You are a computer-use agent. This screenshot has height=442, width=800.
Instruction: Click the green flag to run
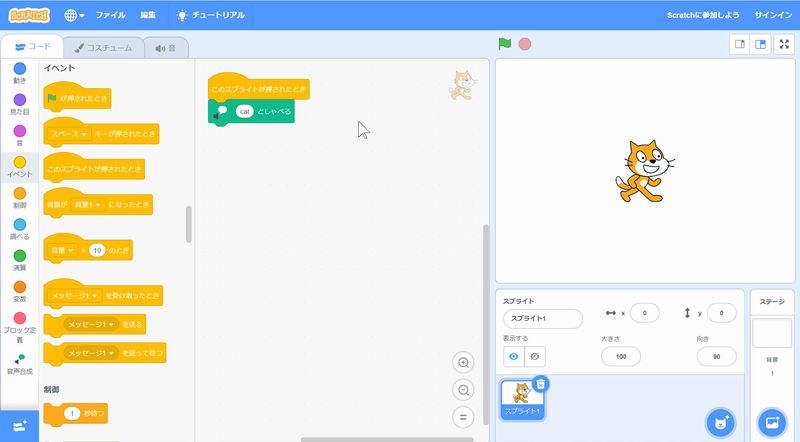coord(505,44)
